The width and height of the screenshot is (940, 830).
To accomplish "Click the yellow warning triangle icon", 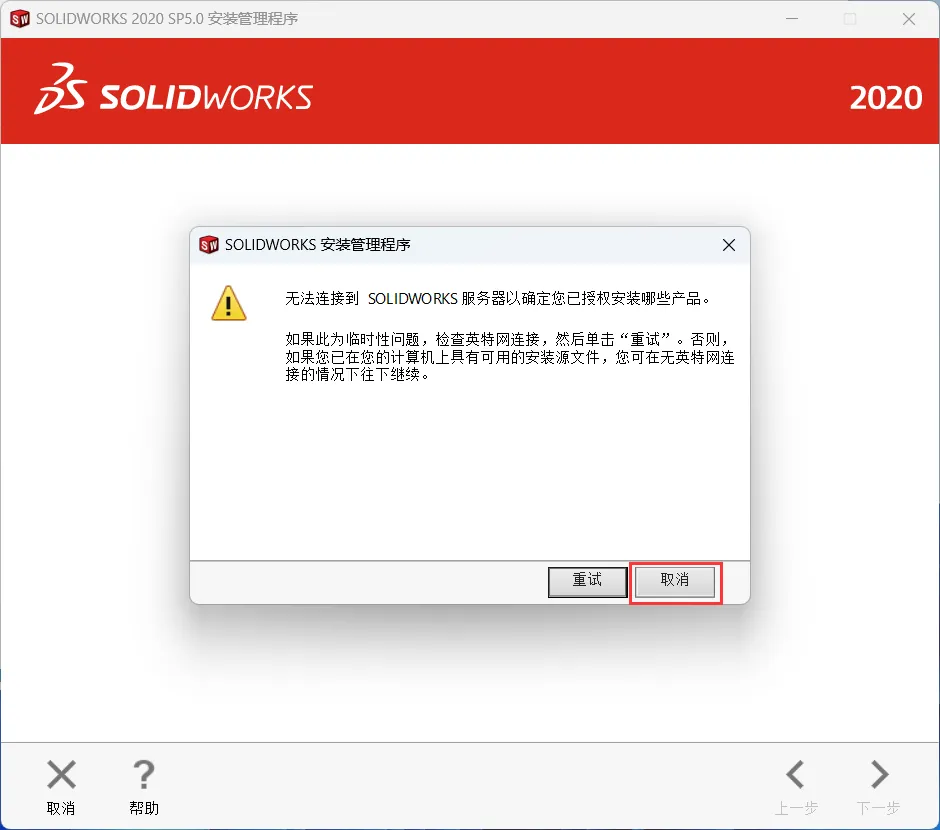I will pyautogui.click(x=228, y=303).
